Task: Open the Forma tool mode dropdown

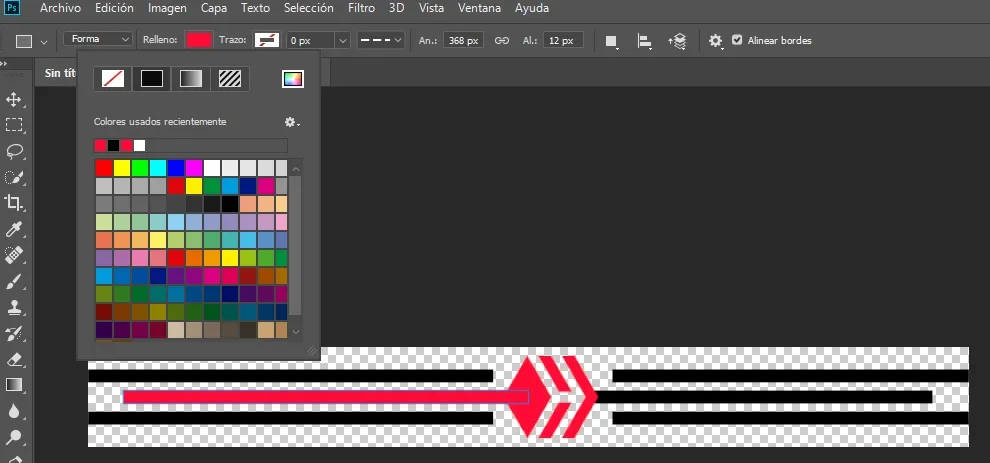Action: (x=98, y=39)
